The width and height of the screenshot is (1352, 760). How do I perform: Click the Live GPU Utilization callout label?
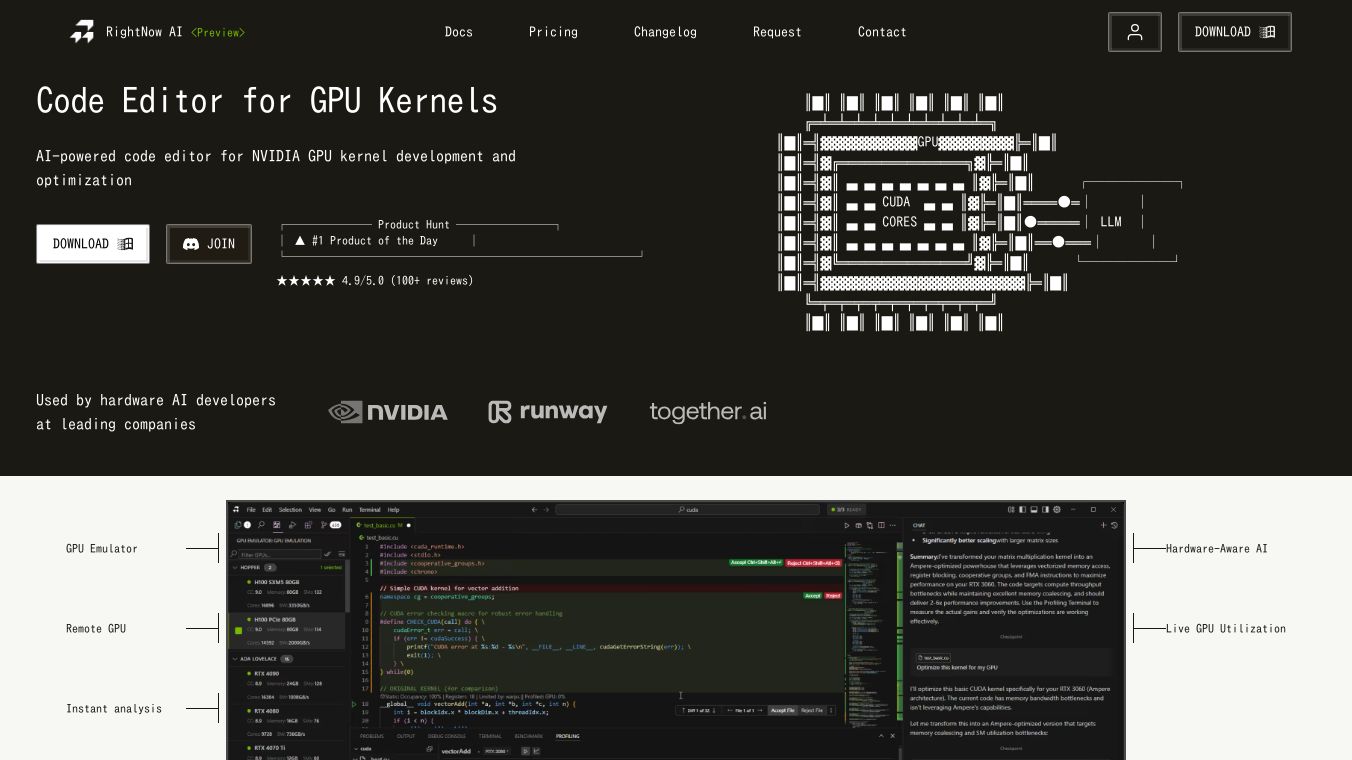click(1226, 629)
